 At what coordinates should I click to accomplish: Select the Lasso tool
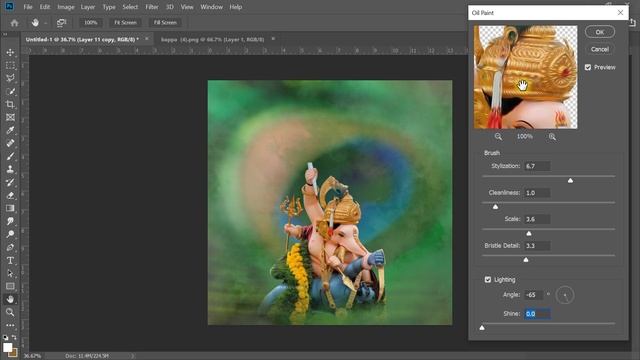click(x=10, y=78)
